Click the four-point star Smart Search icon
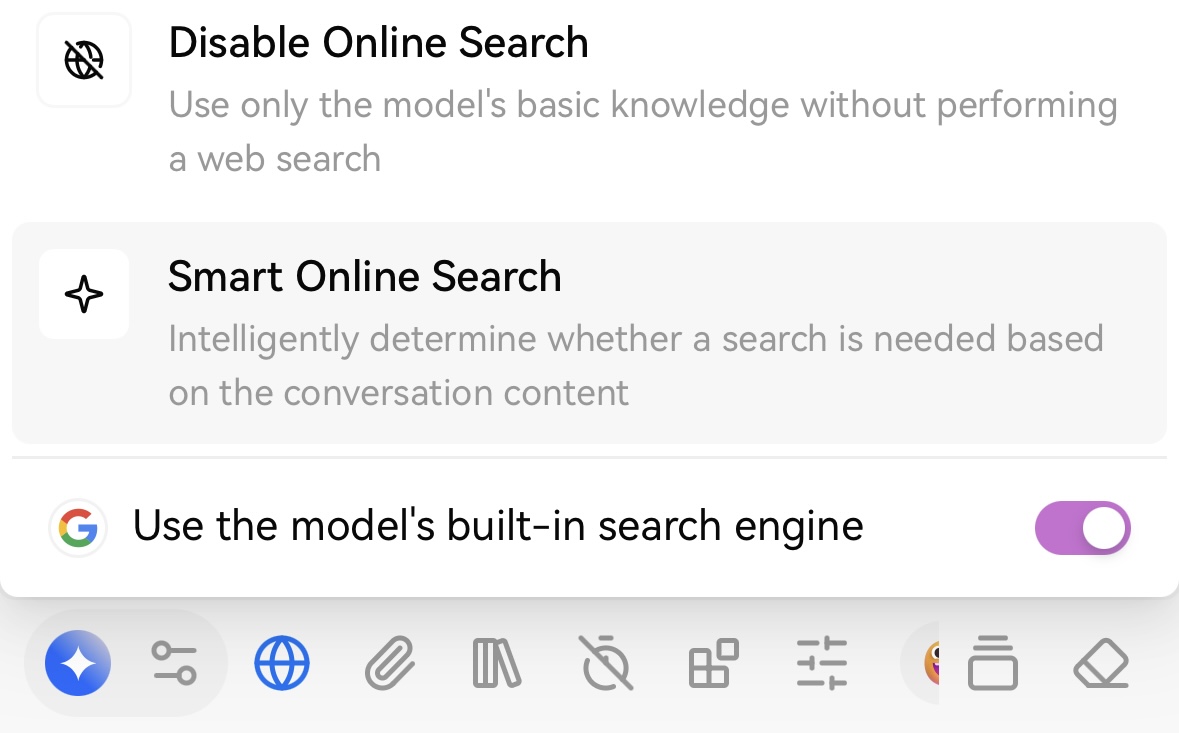The height and width of the screenshot is (733, 1179). [83, 294]
